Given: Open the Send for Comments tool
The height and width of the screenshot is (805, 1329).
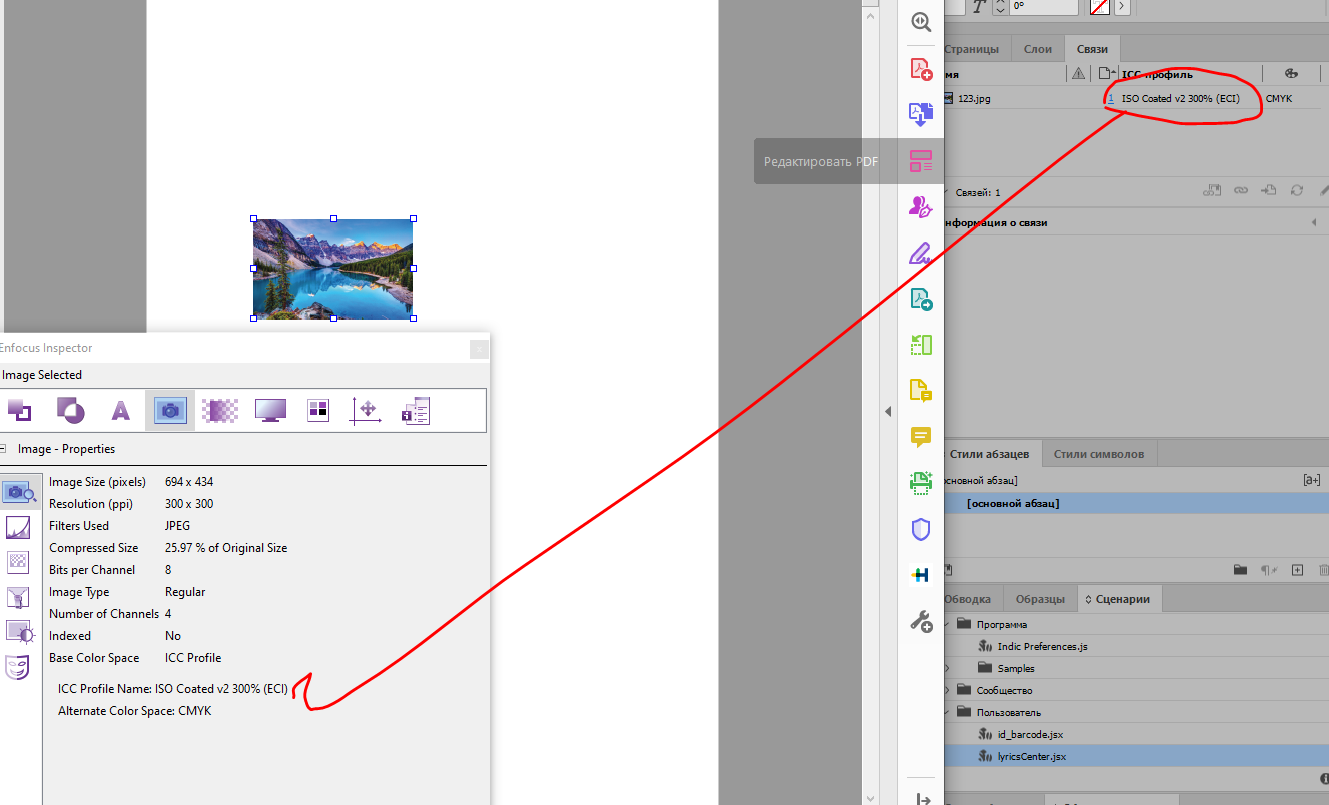Looking at the screenshot, I should coord(921,390).
